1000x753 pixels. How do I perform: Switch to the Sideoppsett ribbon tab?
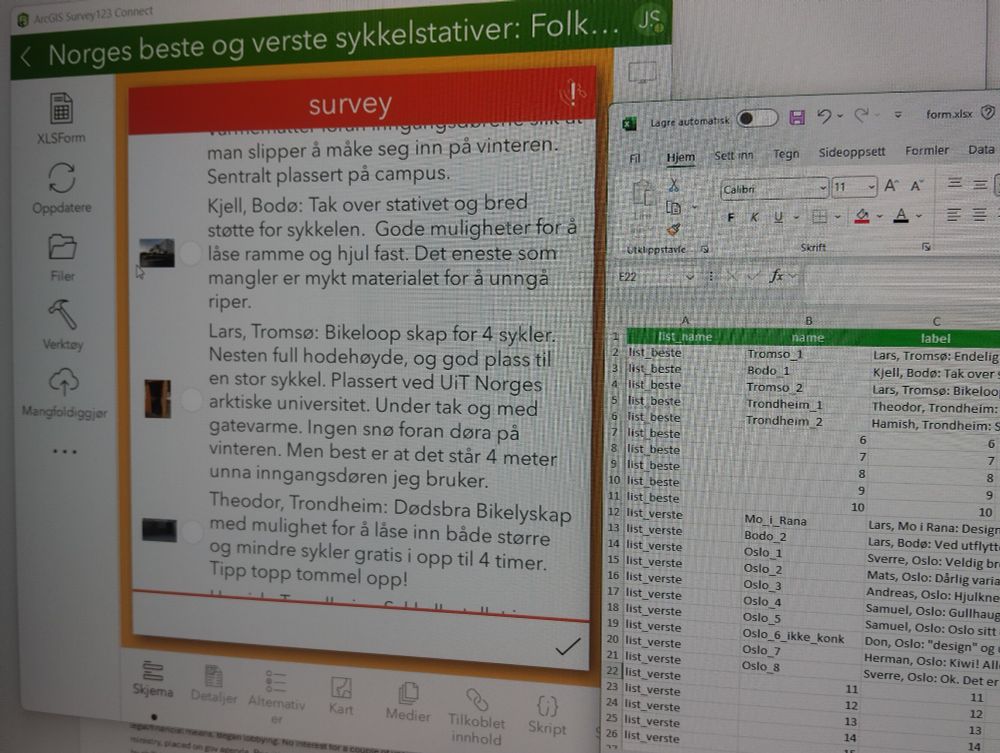click(852, 152)
